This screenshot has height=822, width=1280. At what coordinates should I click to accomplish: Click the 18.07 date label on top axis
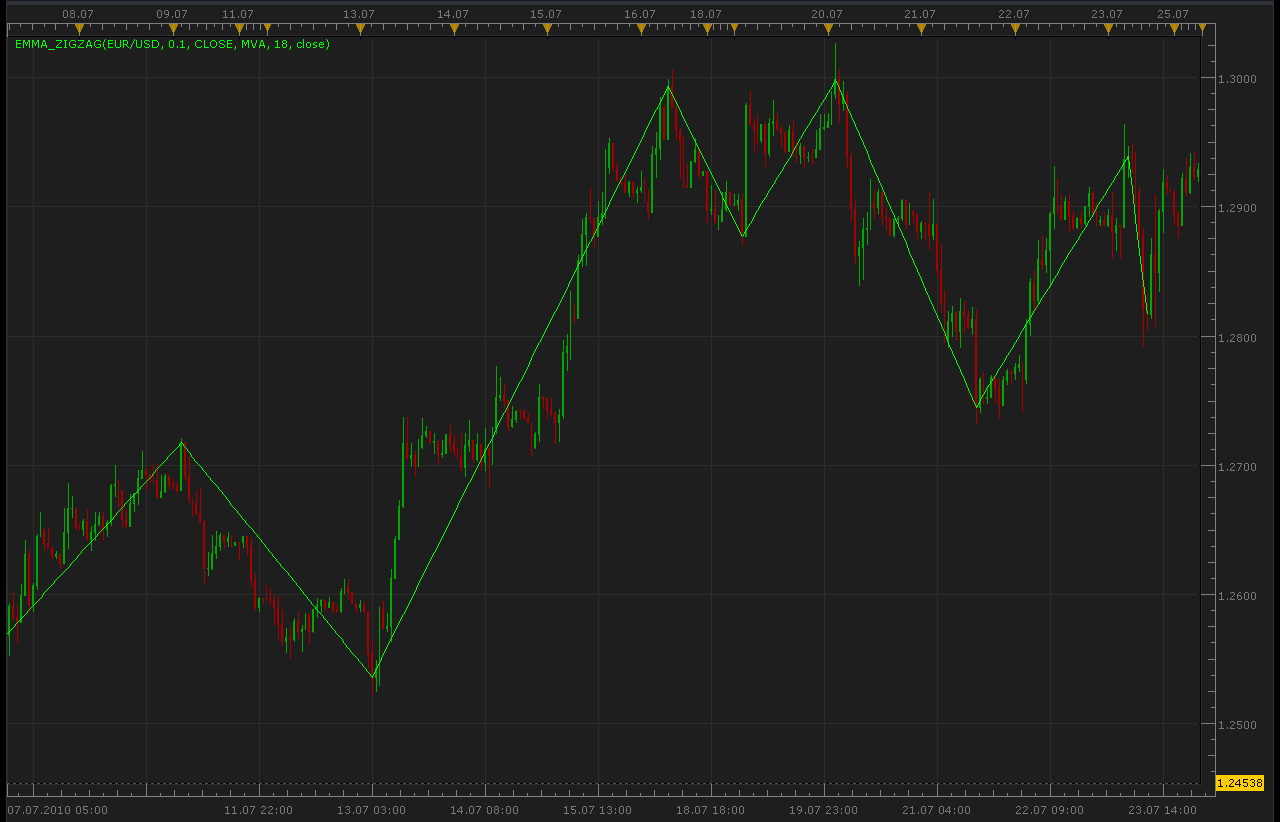tap(706, 14)
